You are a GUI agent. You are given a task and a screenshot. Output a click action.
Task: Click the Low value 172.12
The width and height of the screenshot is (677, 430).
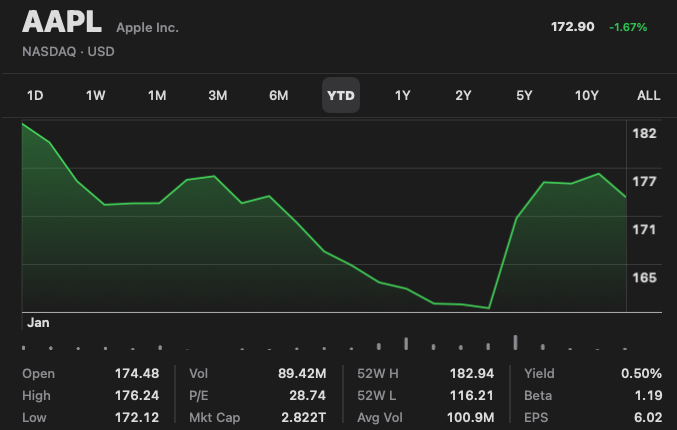pos(137,417)
